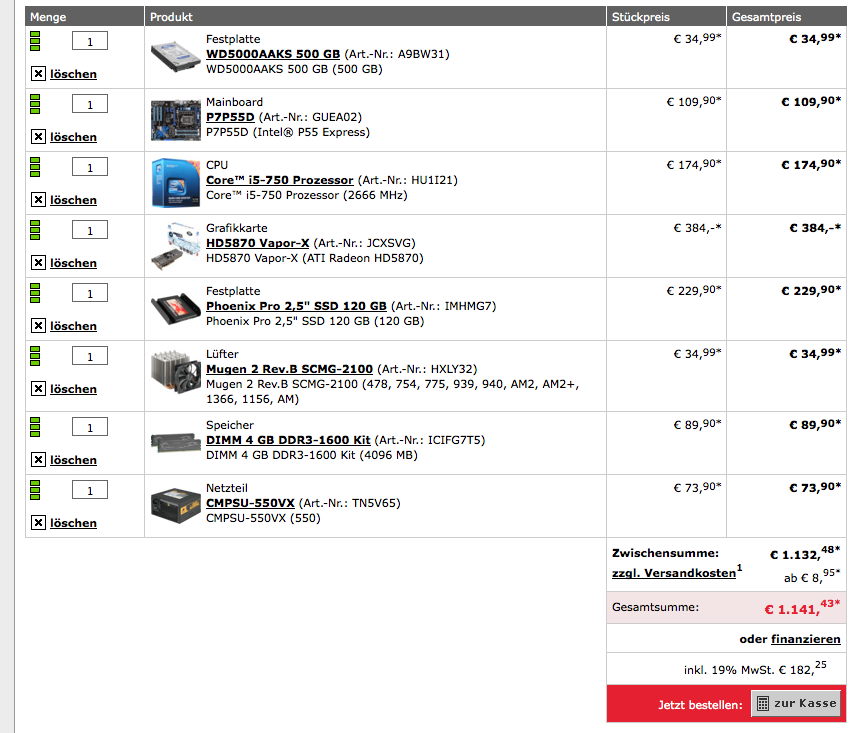Open the DIMM DDR3 memory thumbnail
This screenshot has width=860, height=733.
pos(176,443)
